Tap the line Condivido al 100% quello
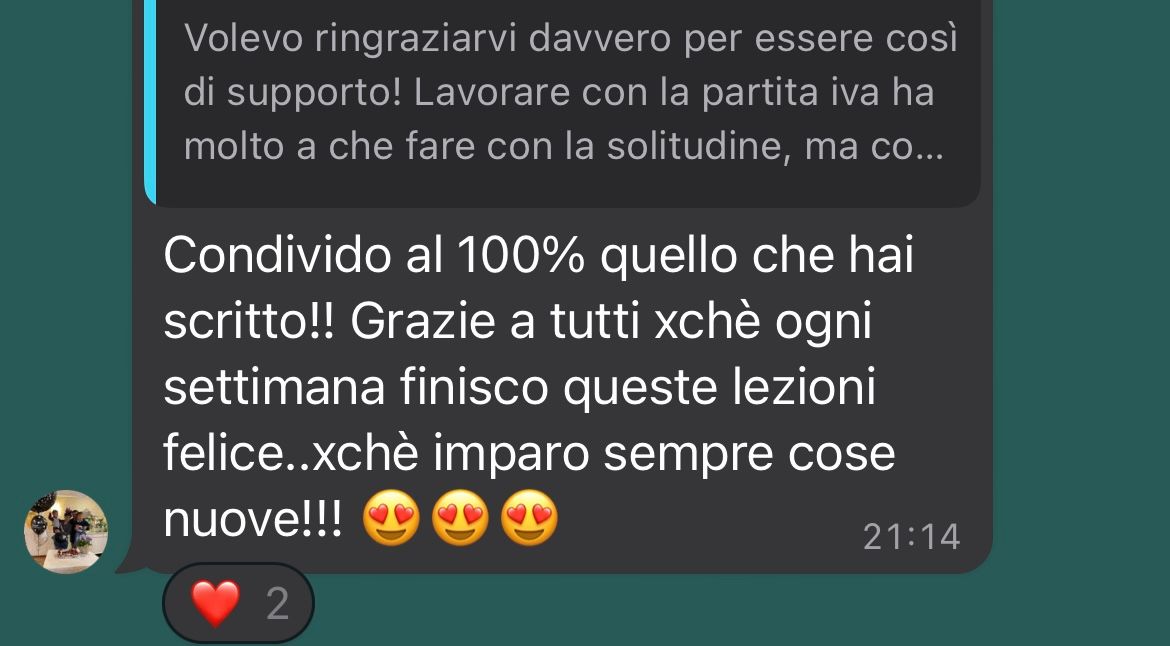 [538, 256]
